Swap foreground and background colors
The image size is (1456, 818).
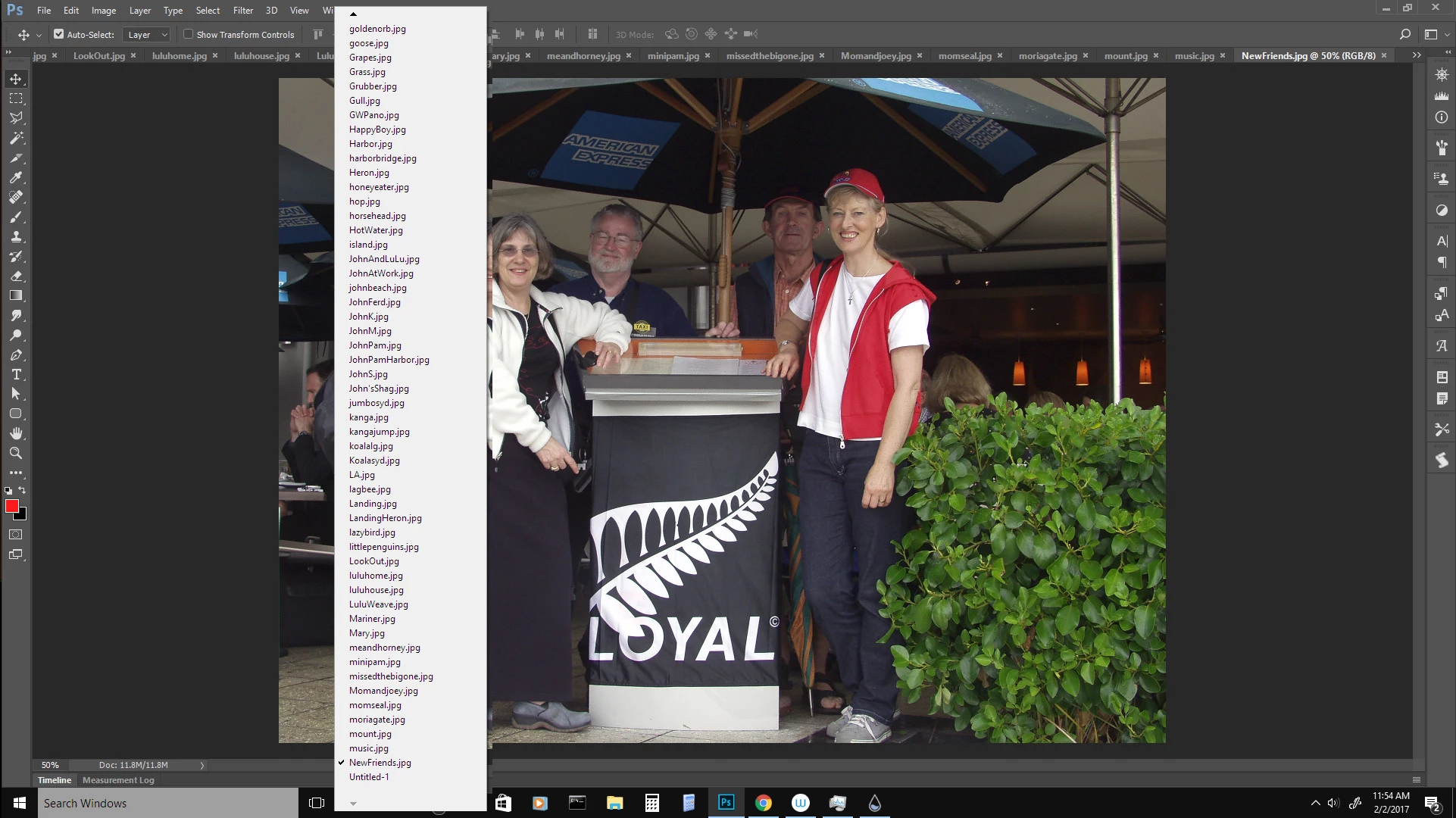pos(22,490)
